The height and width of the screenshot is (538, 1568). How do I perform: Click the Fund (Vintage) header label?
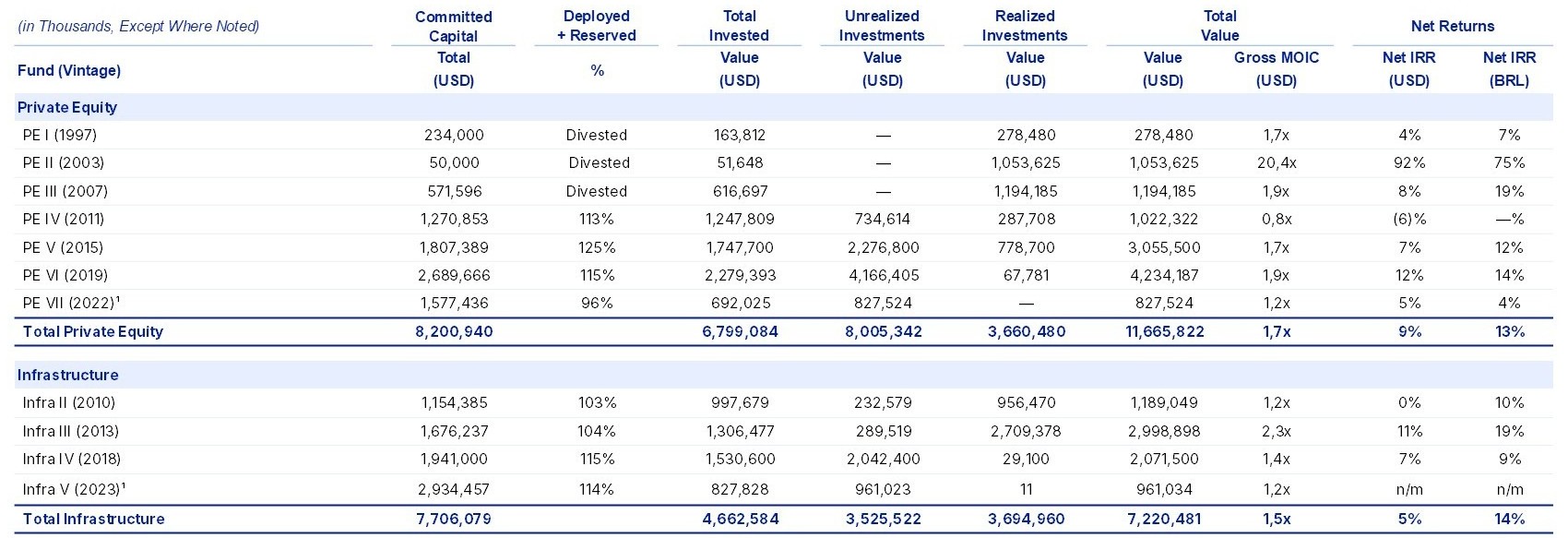click(69, 70)
